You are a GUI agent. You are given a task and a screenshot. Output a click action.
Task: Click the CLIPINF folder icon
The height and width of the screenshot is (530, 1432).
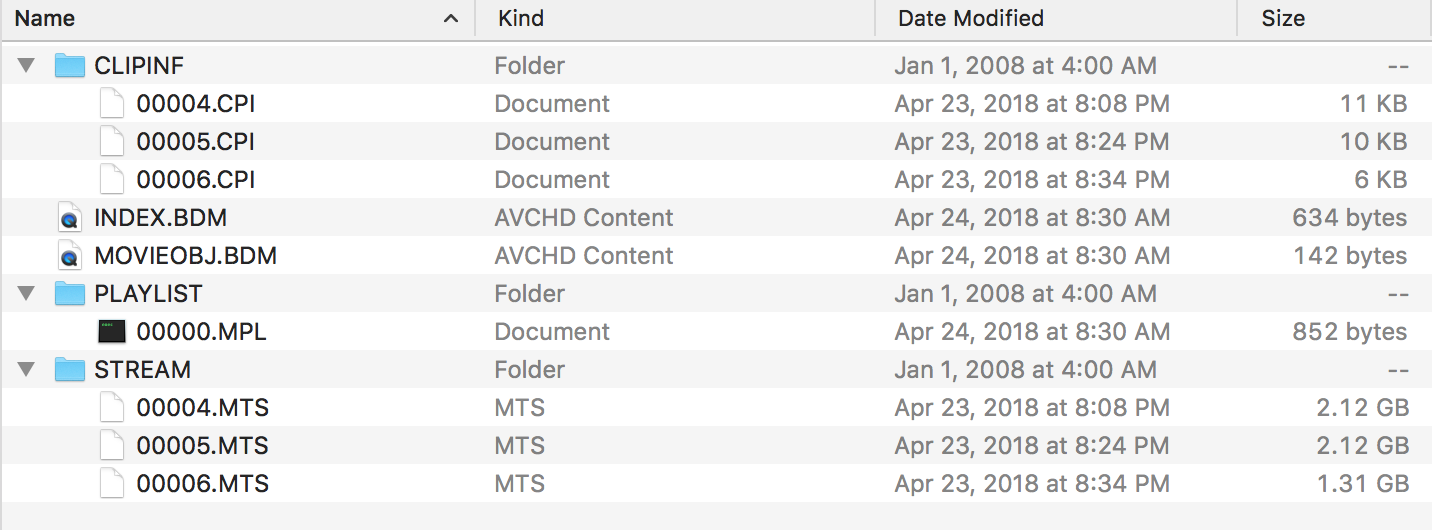tap(69, 66)
